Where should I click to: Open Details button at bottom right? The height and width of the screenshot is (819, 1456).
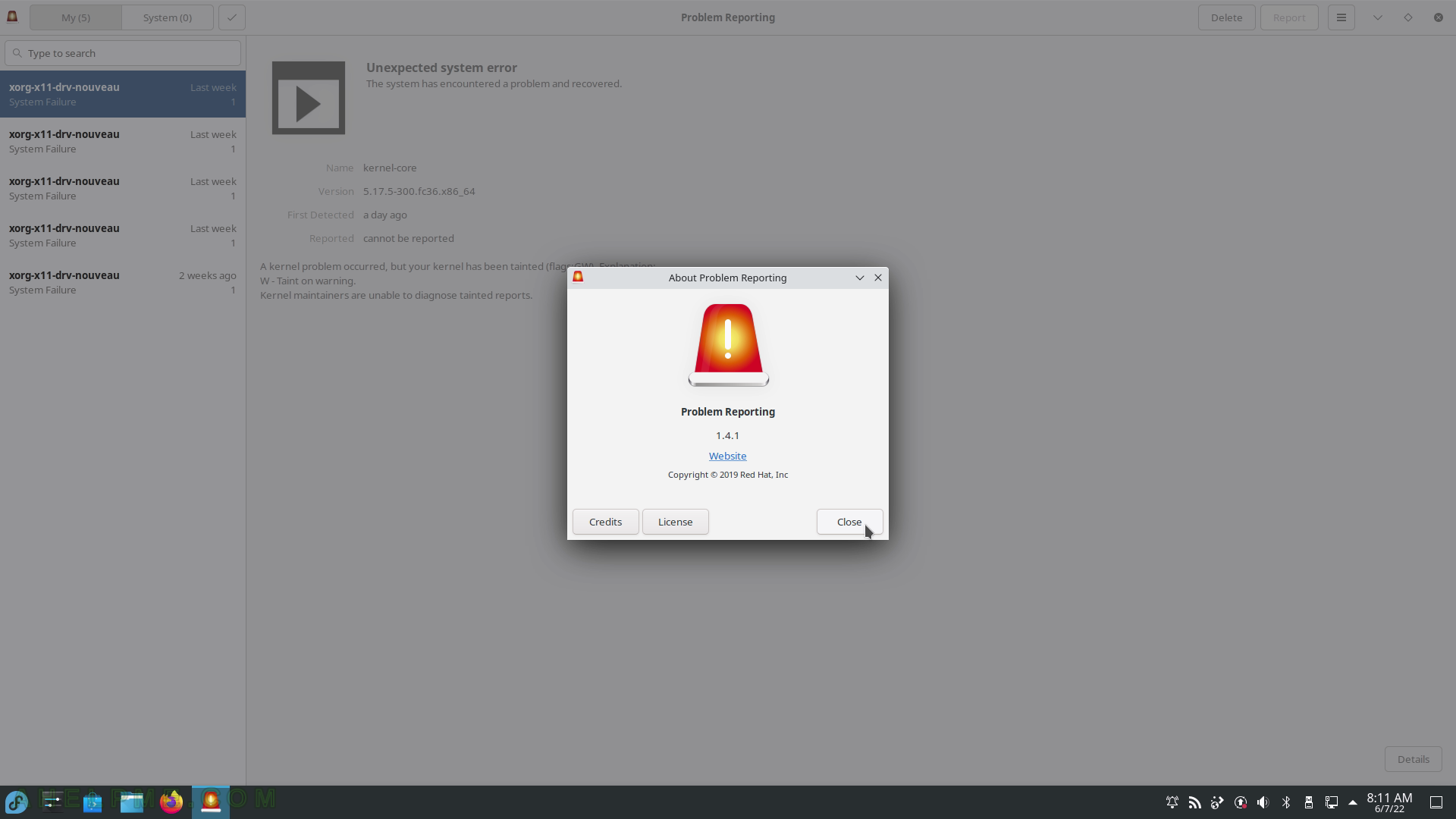pyautogui.click(x=1413, y=759)
